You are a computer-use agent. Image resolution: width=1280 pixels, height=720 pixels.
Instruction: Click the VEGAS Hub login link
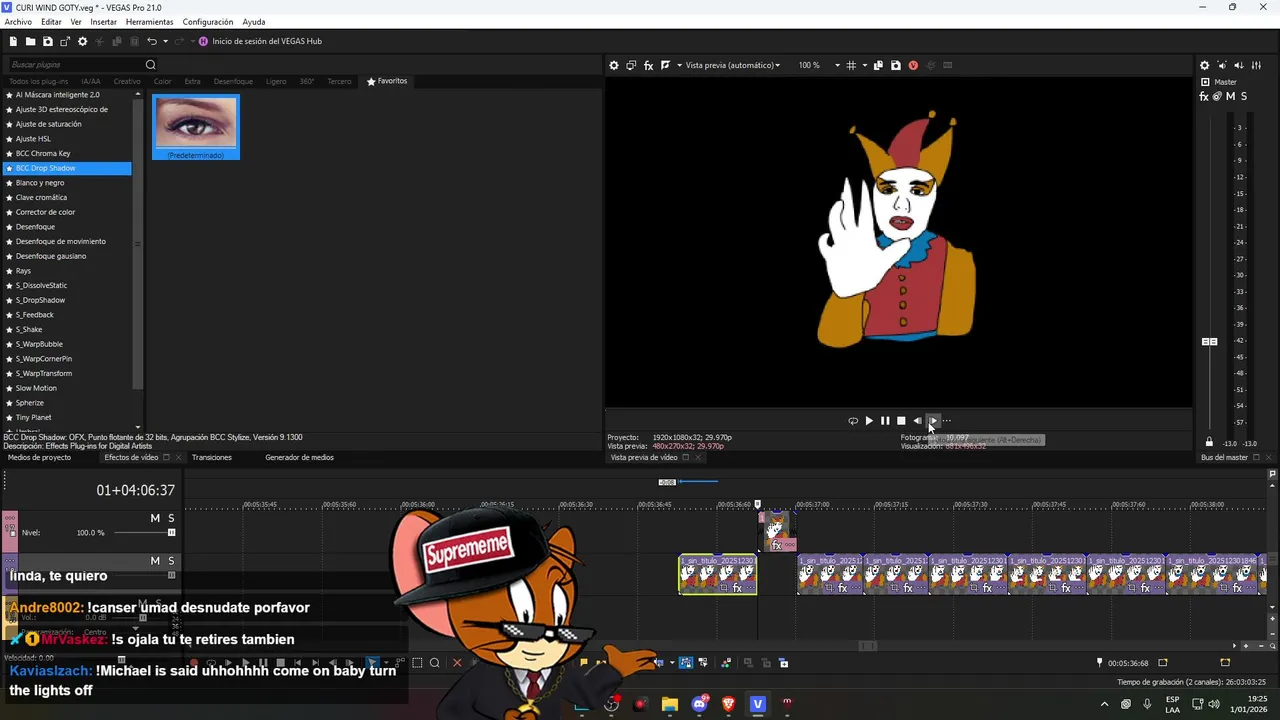pyautogui.click(x=266, y=41)
